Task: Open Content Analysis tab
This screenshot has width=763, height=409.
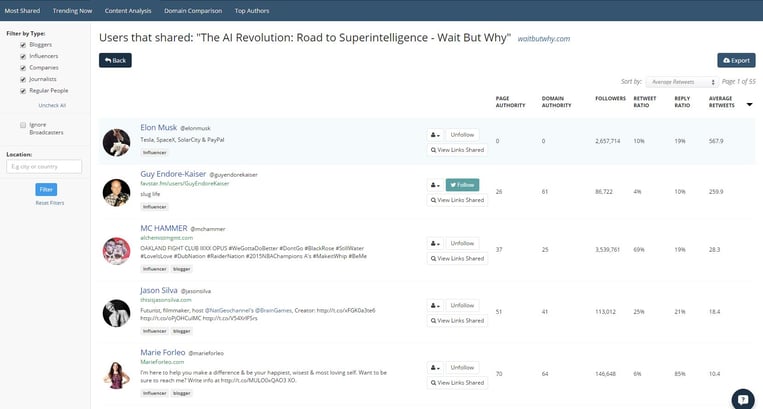Action: (x=128, y=11)
